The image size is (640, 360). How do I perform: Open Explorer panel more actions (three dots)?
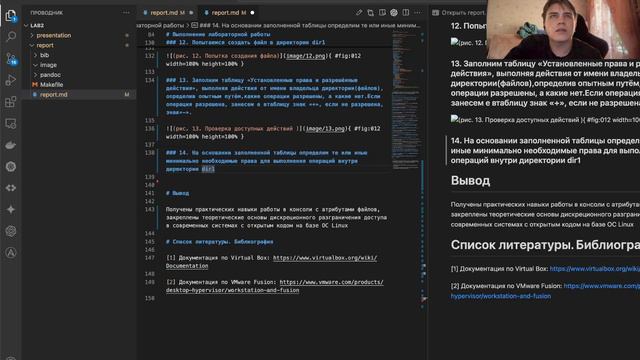pyautogui.click(x=126, y=13)
